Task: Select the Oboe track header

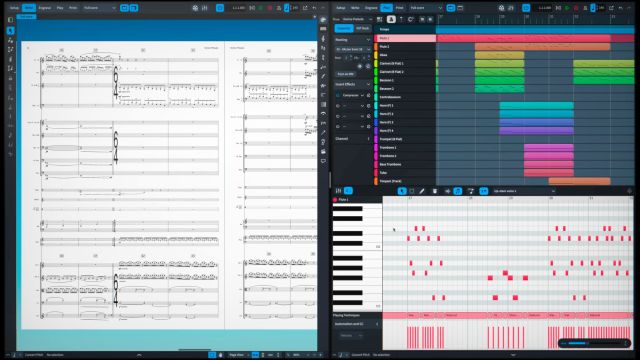Action: pyautogui.click(x=407, y=55)
